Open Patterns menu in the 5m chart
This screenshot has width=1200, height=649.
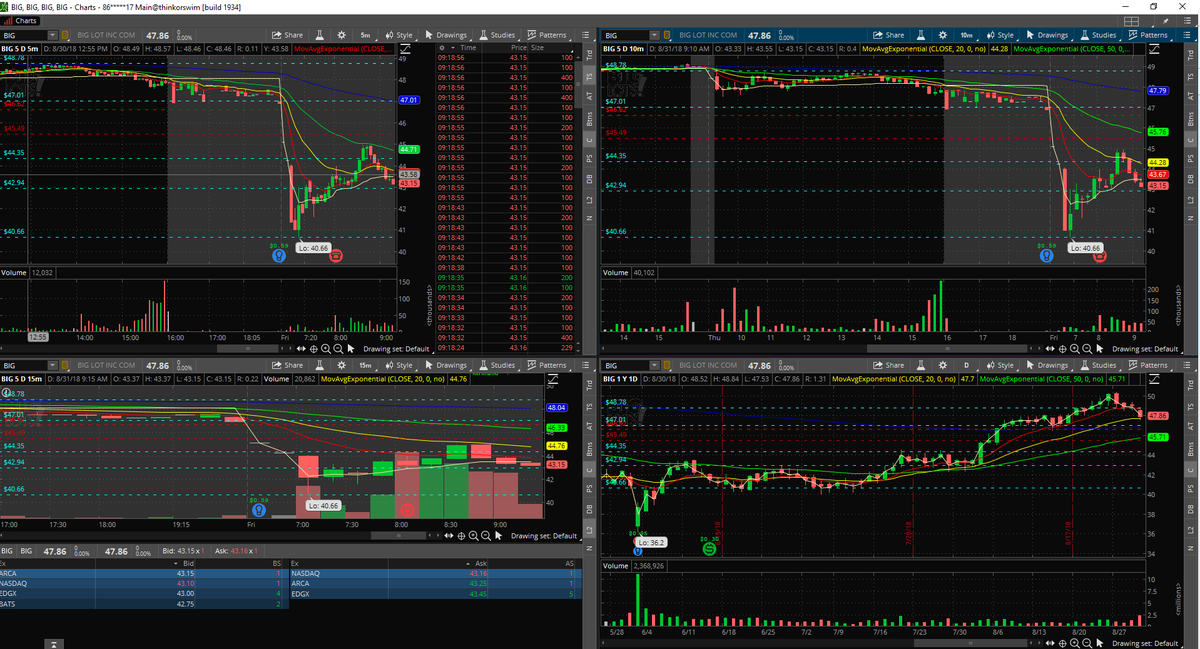tap(548, 35)
